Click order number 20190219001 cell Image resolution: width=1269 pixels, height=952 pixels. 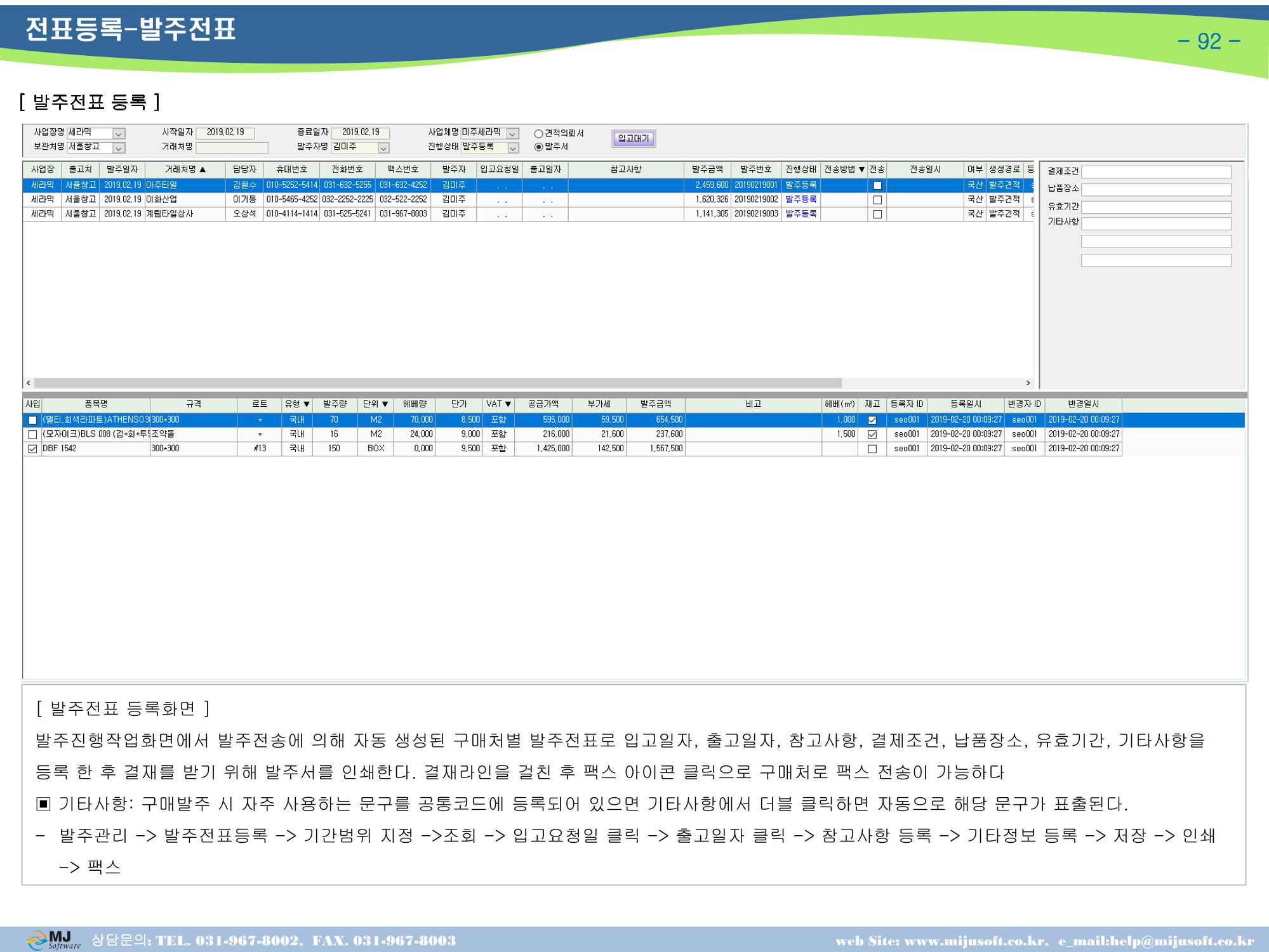[756, 185]
